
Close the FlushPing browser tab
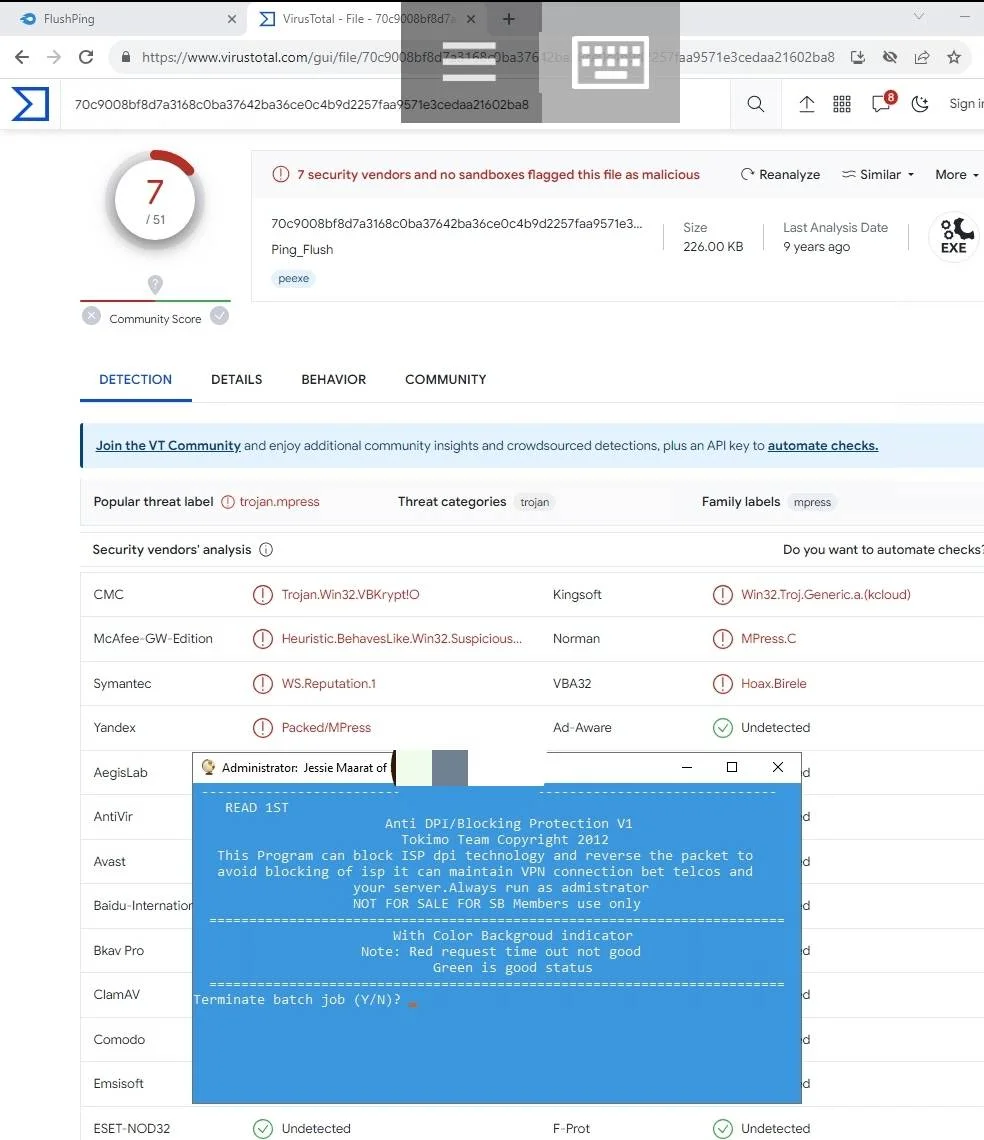point(232,19)
